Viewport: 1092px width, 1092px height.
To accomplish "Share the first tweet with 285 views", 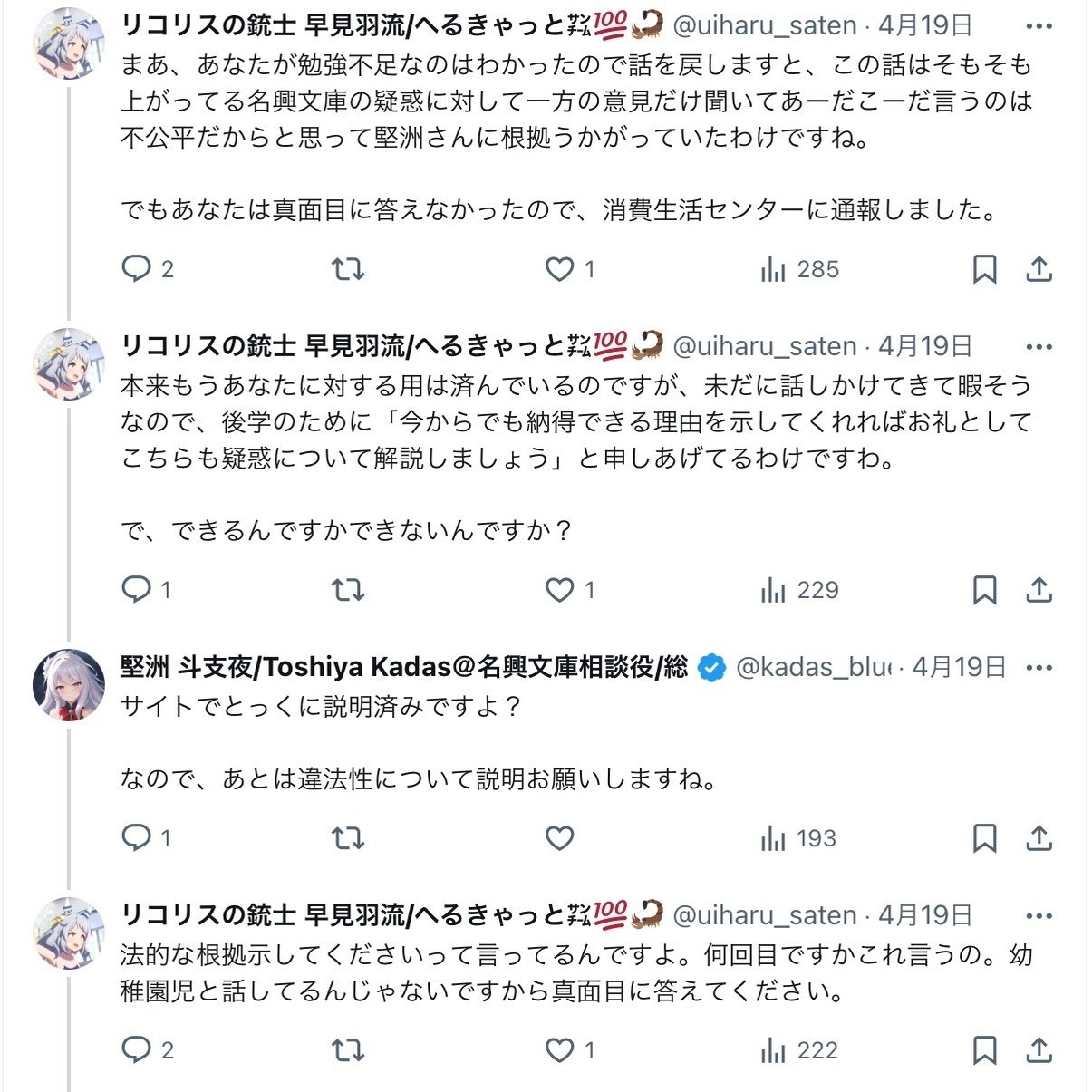I will click(x=1039, y=269).
